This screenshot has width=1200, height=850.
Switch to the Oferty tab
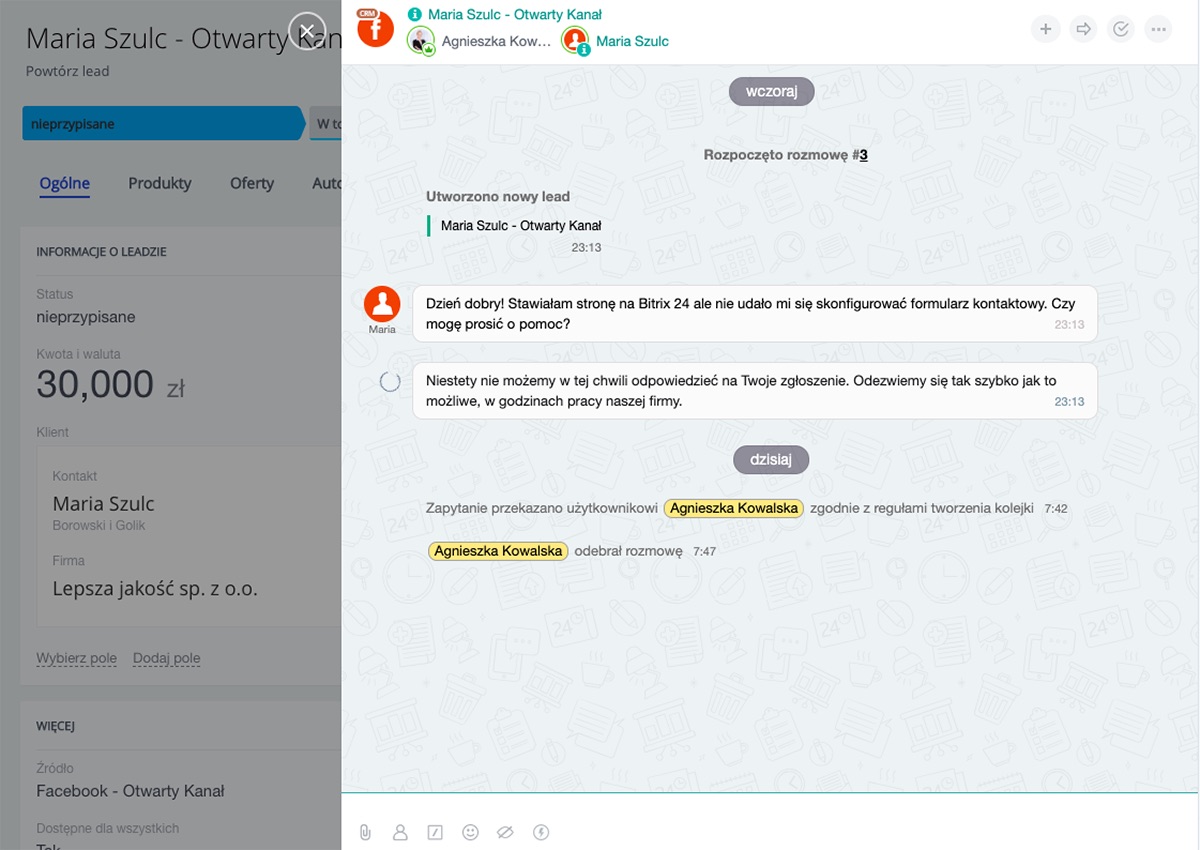click(x=251, y=184)
